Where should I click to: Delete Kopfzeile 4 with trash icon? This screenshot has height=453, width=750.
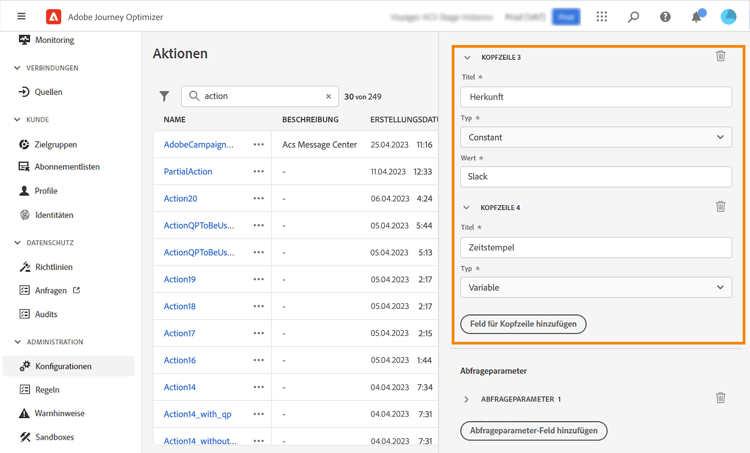tap(720, 207)
